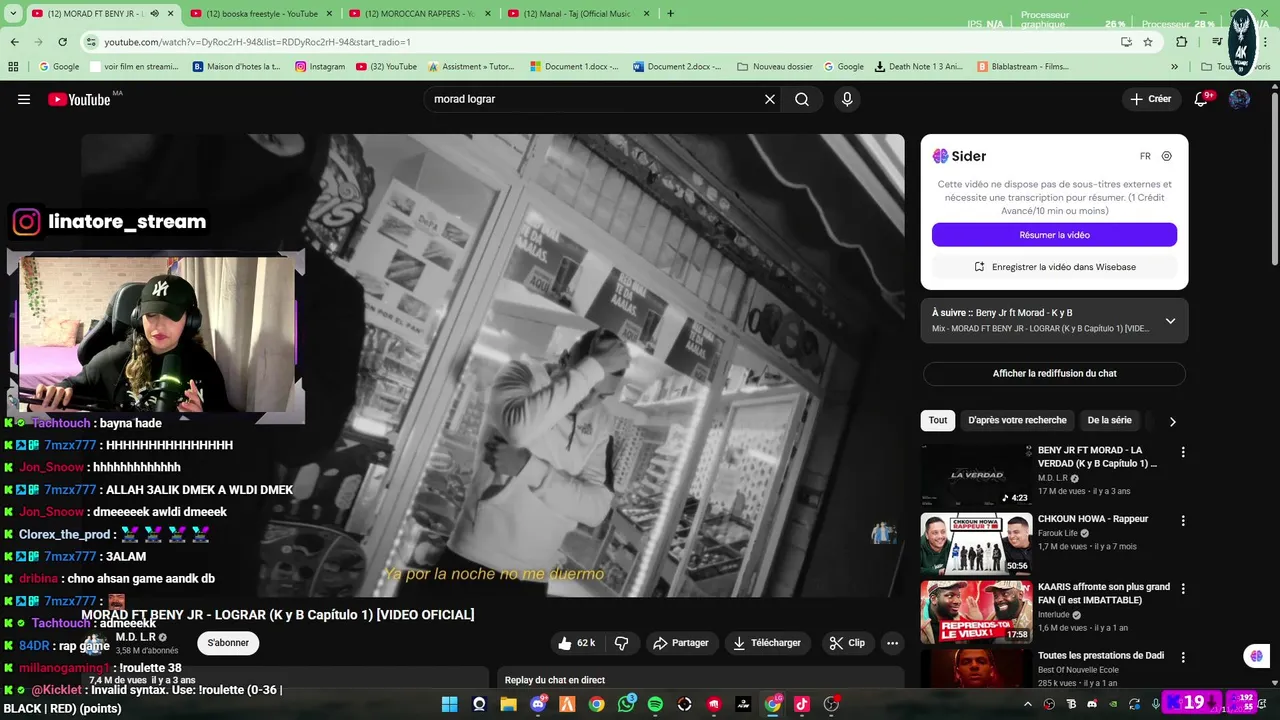Open the Créer create button
Viewport: 1280px width, 720px height.
(x=1150, y=99)
